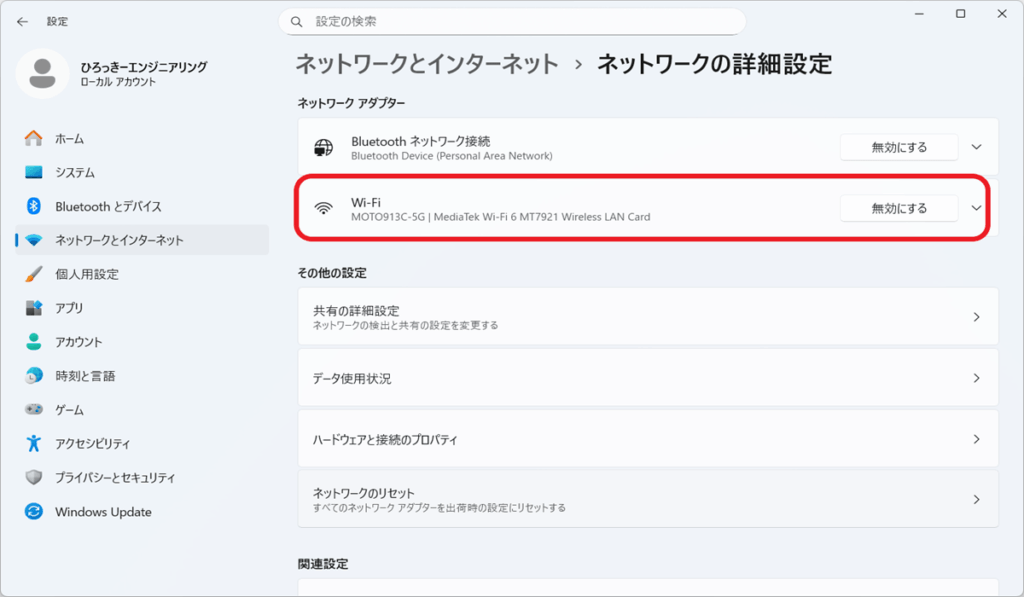
Task: Click the Wi-Fi signal adapter icon
Action: (323, 209)
